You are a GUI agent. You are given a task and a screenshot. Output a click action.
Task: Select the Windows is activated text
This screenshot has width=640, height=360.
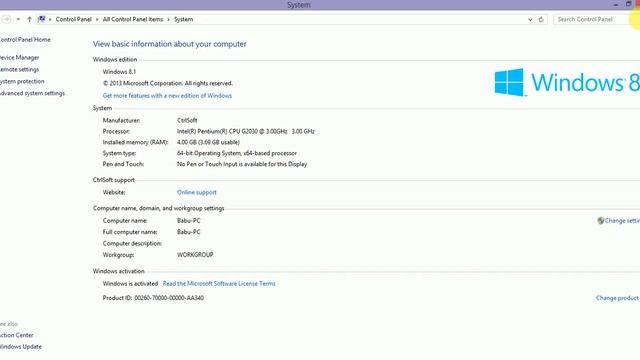click(x=130, y=283)
